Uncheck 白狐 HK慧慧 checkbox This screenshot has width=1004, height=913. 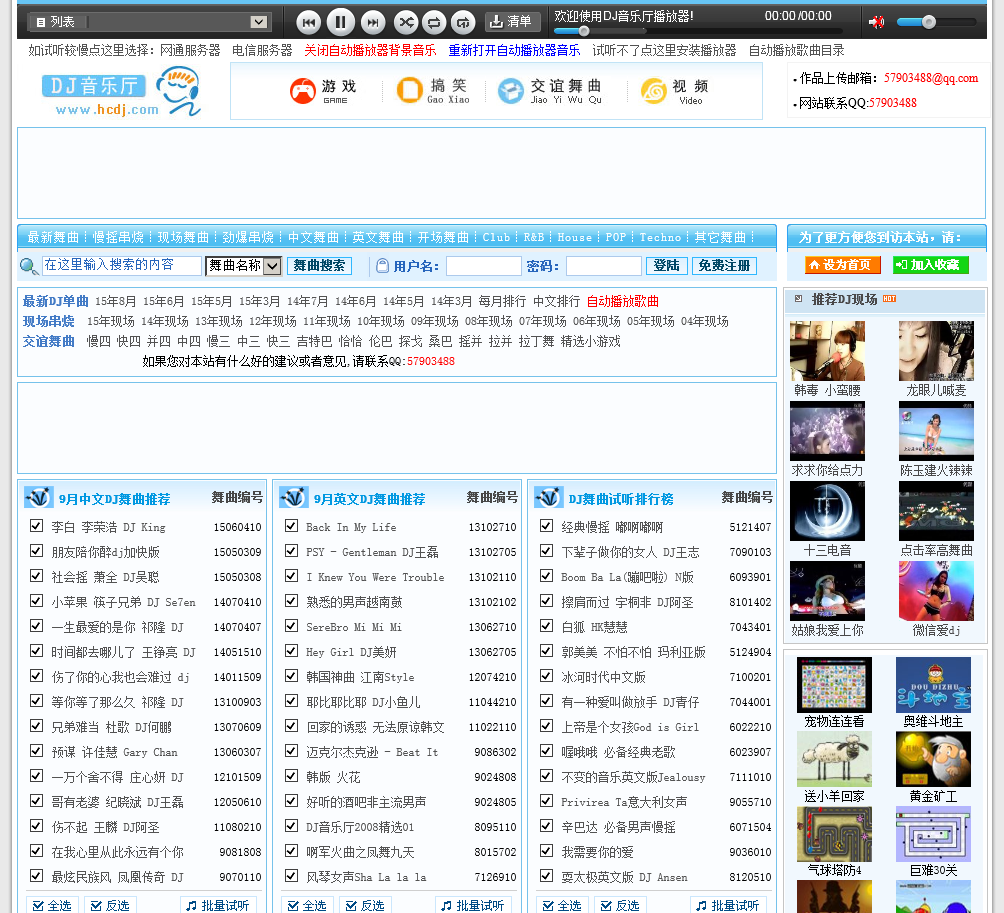pos(546,626)
